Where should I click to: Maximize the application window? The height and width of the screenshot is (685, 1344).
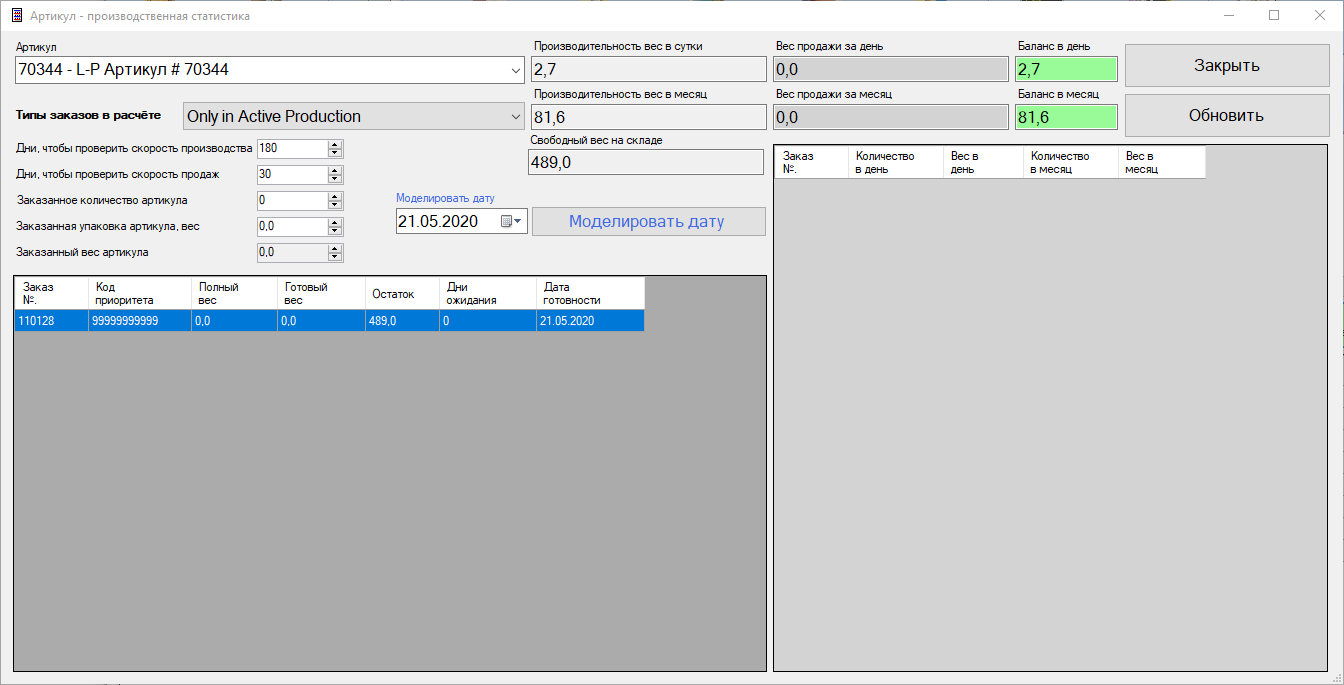tap(1274, 16)
